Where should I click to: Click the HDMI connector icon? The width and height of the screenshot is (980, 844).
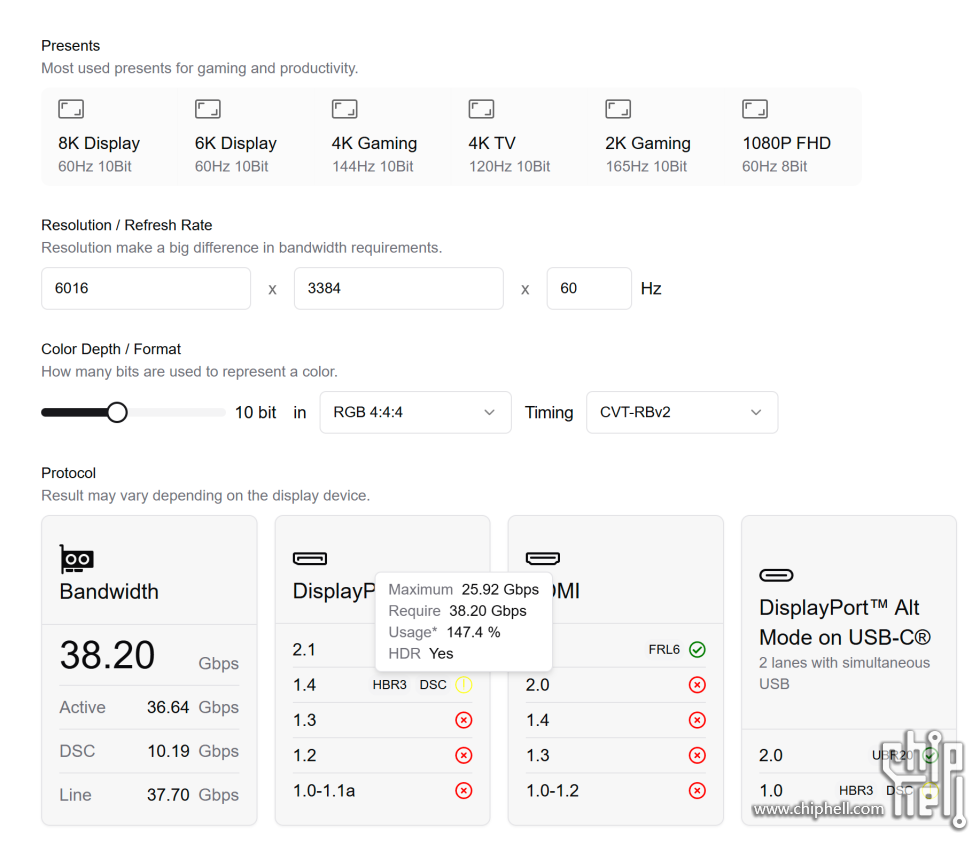(x=542, y=558)
